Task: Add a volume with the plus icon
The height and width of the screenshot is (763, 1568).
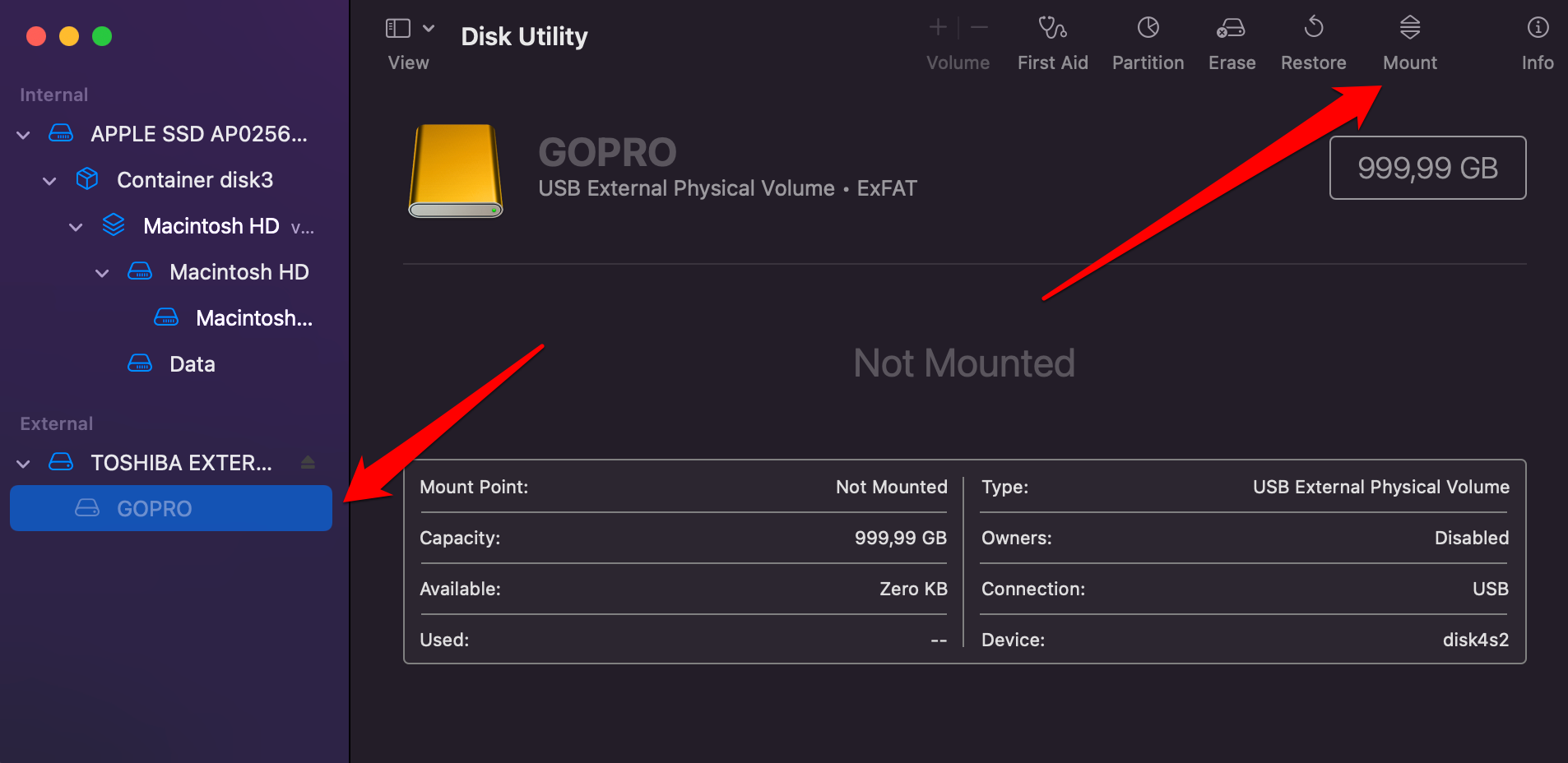Action: pyautogui.click(x=938, y=27)
